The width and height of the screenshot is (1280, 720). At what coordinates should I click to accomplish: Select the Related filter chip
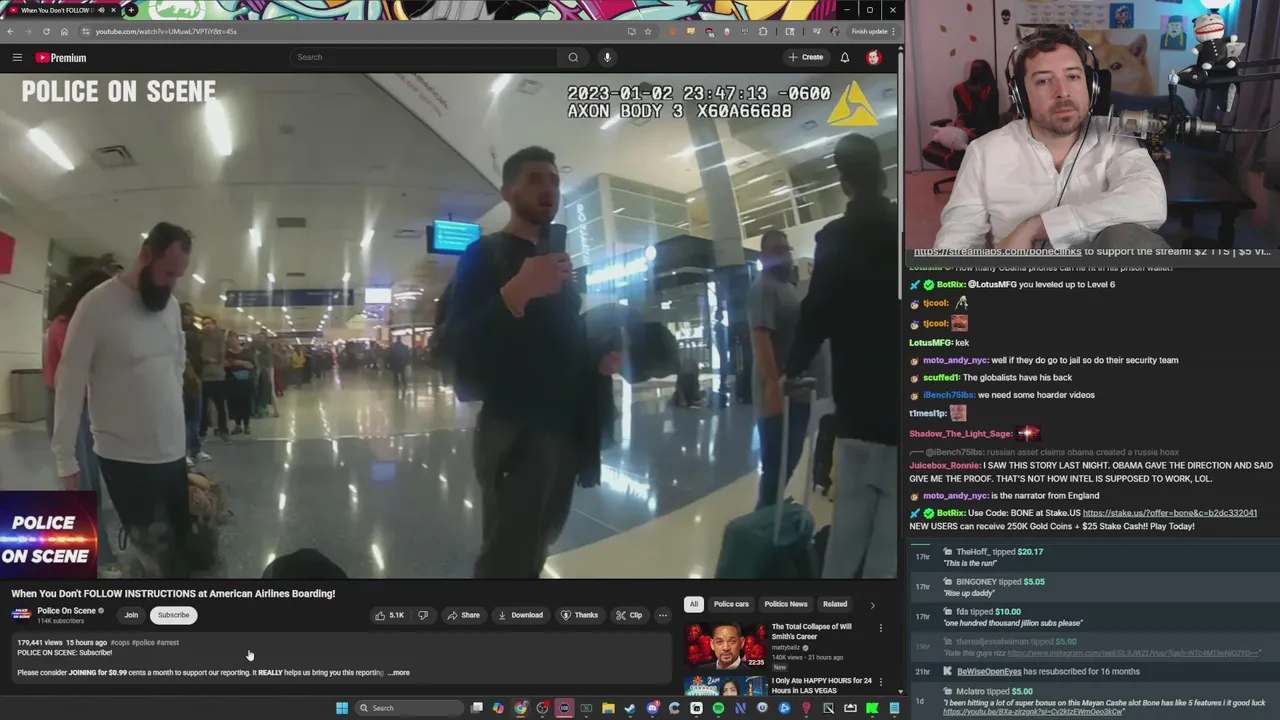click(x=835, y=604)
